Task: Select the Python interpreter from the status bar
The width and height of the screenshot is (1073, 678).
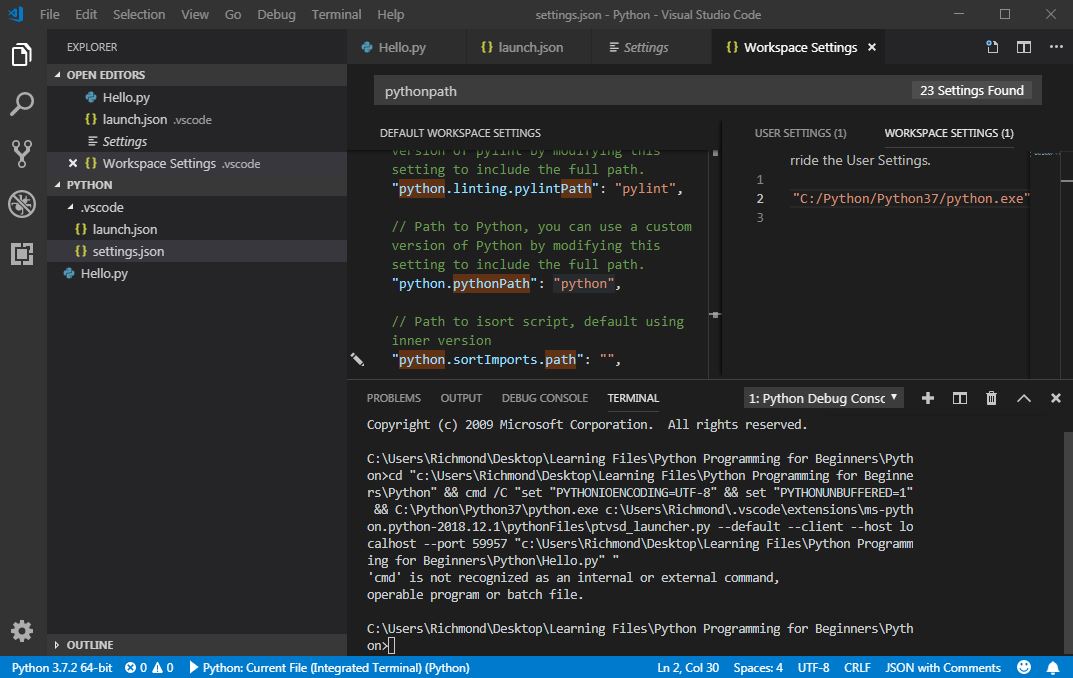Action: 60,667
